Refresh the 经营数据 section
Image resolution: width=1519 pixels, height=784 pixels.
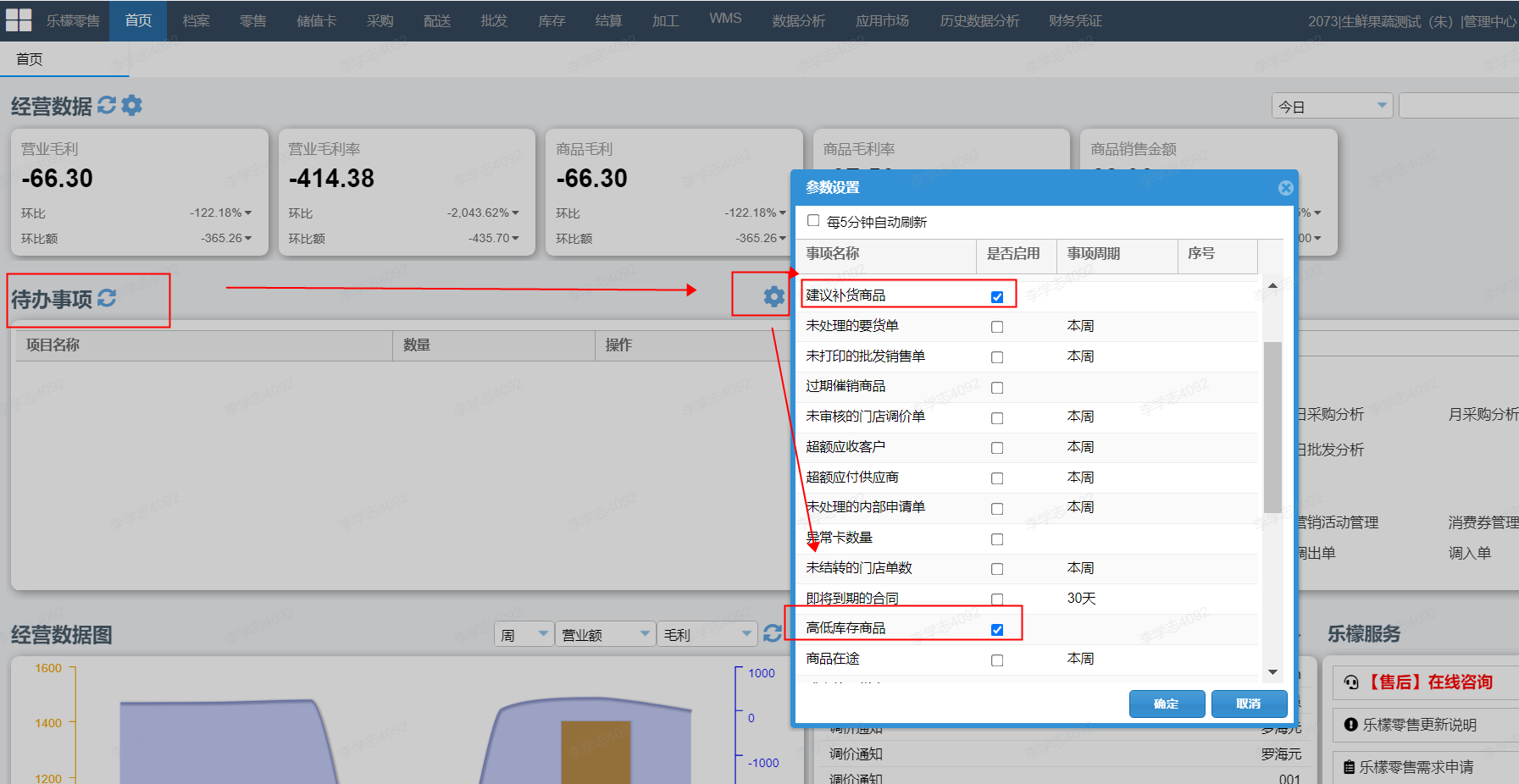click(x=107, y=105)
